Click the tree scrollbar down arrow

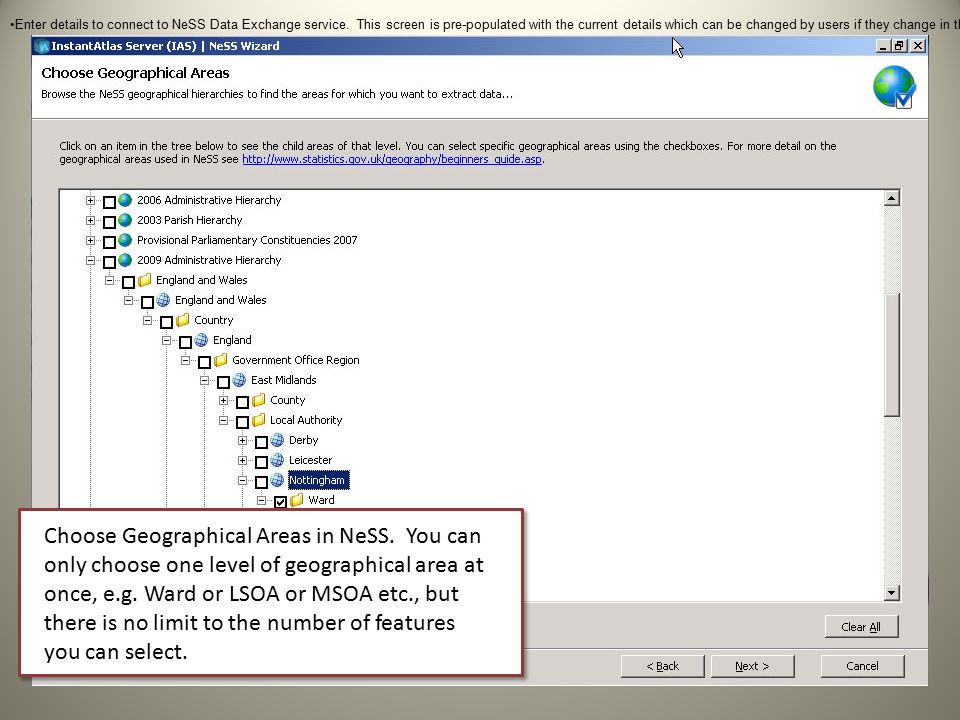pos(891,593)
